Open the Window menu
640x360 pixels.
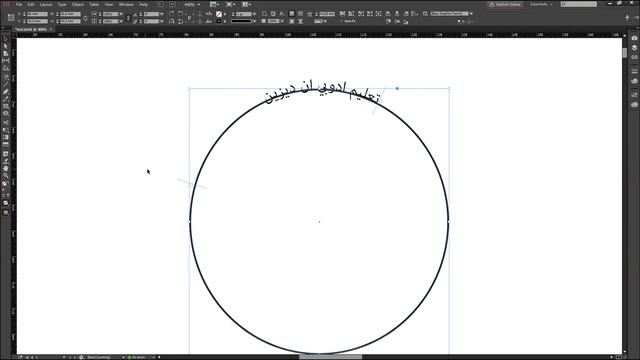coord(126,4)
